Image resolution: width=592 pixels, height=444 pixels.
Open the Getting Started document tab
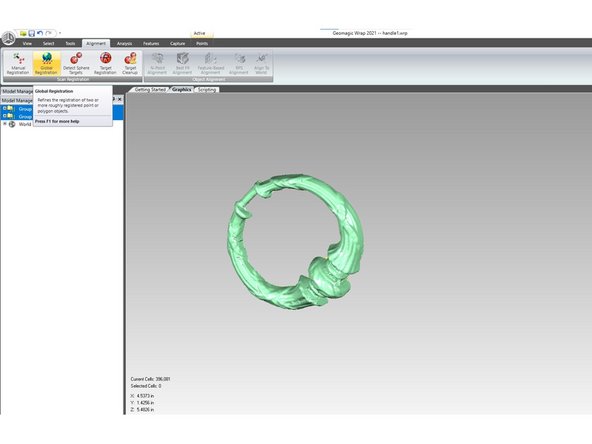(x=150, y=90)
